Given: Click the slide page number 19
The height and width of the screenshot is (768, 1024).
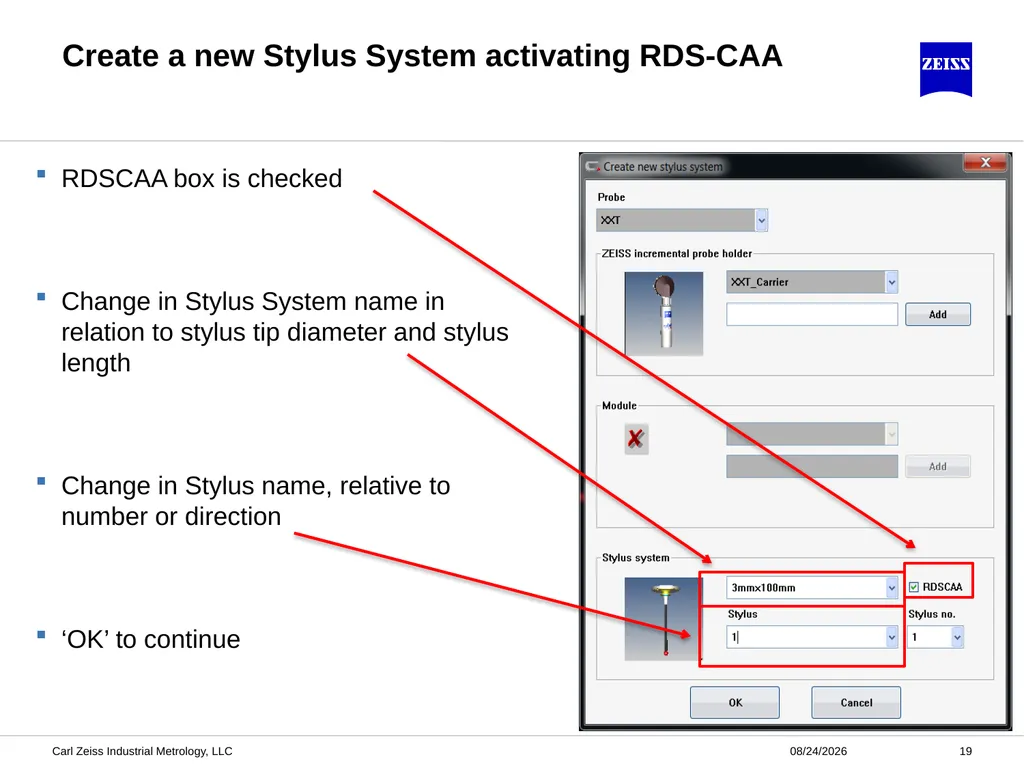Looking at the screenshot, I should click(x=966, y=751).
